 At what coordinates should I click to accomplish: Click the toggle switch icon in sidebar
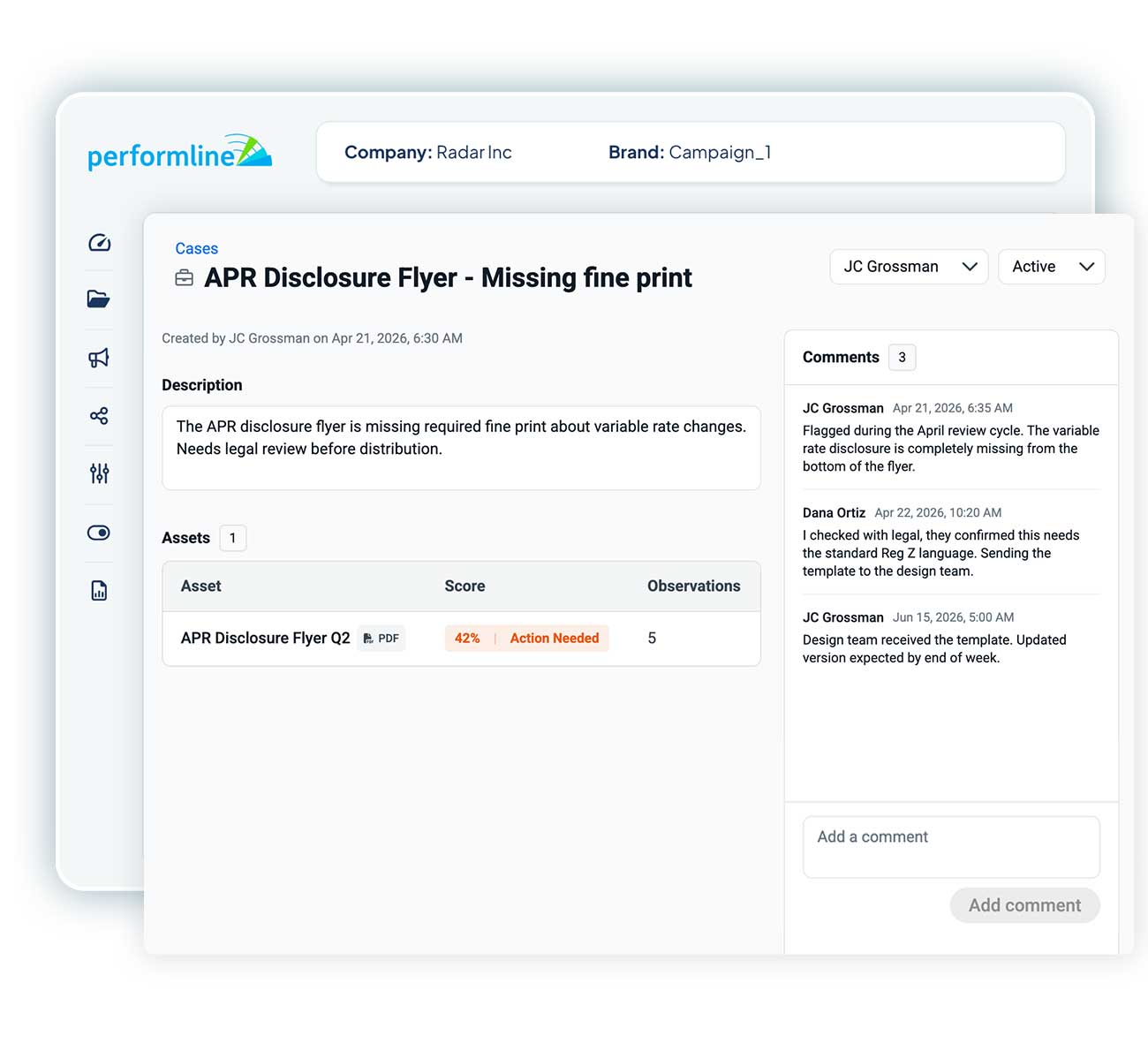pos(99,533)
